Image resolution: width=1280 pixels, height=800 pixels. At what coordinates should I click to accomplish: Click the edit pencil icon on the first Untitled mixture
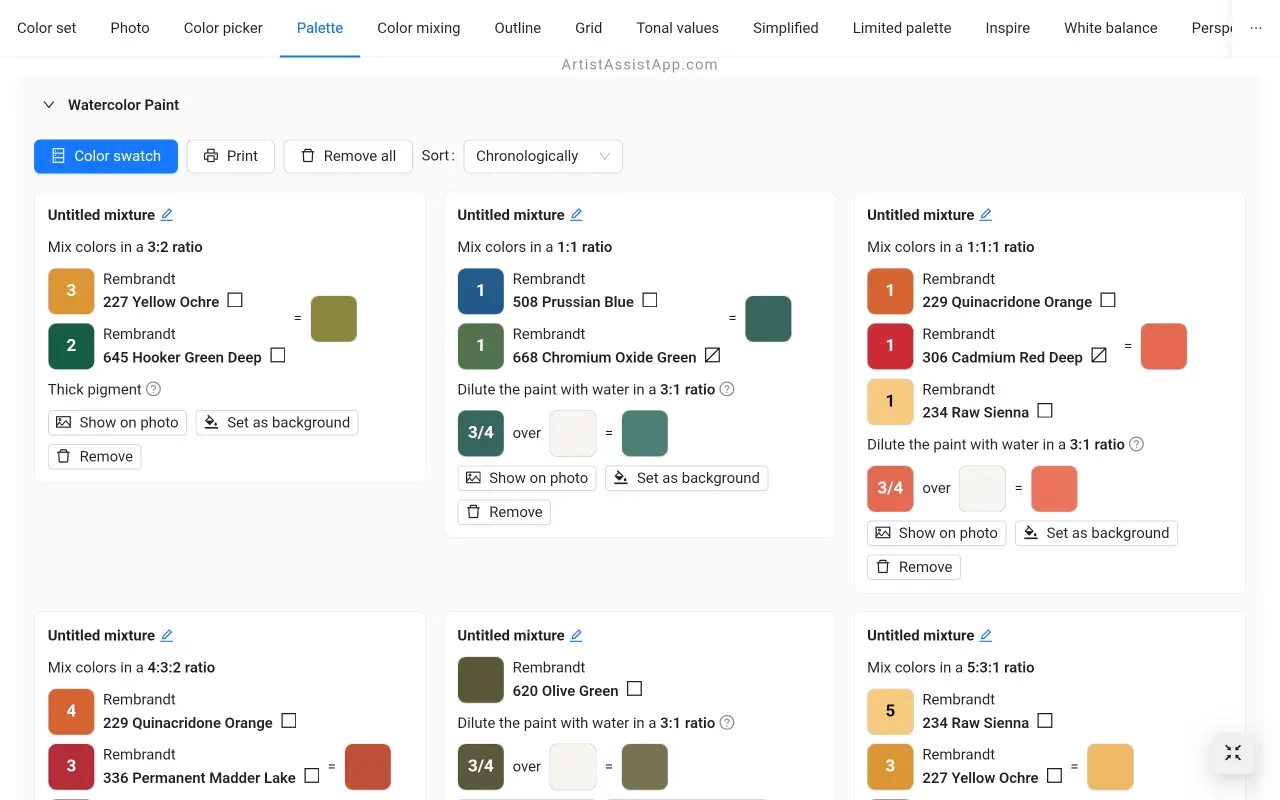(167, 215)
